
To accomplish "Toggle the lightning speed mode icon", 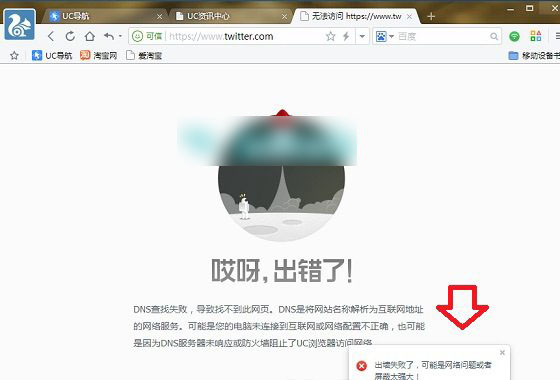I will 346,36.
